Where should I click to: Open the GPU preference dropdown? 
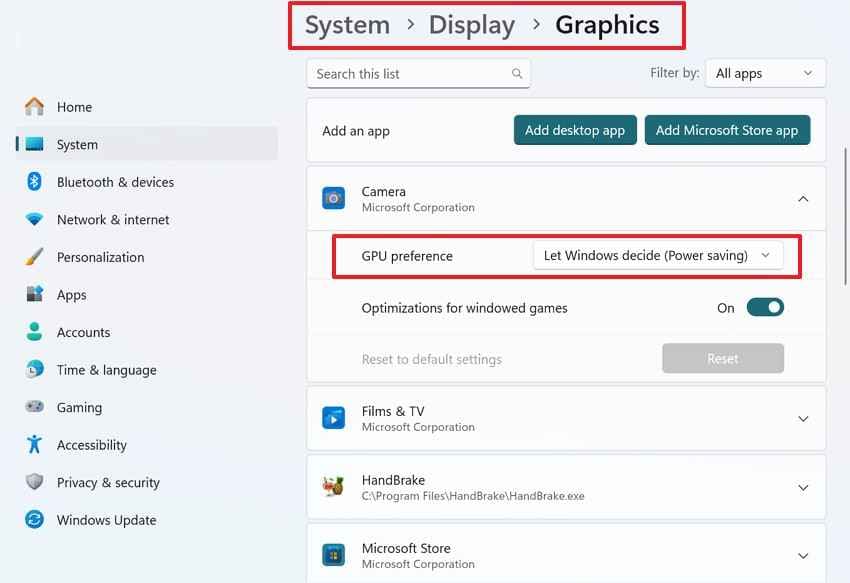(658, 255)
